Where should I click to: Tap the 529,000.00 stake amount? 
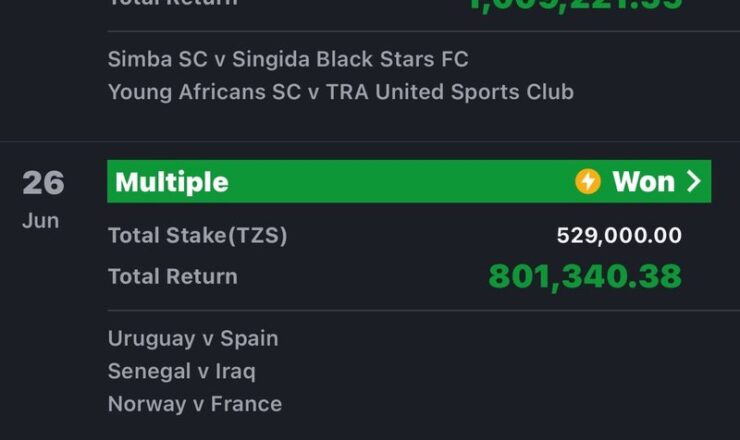click(619, 236)
